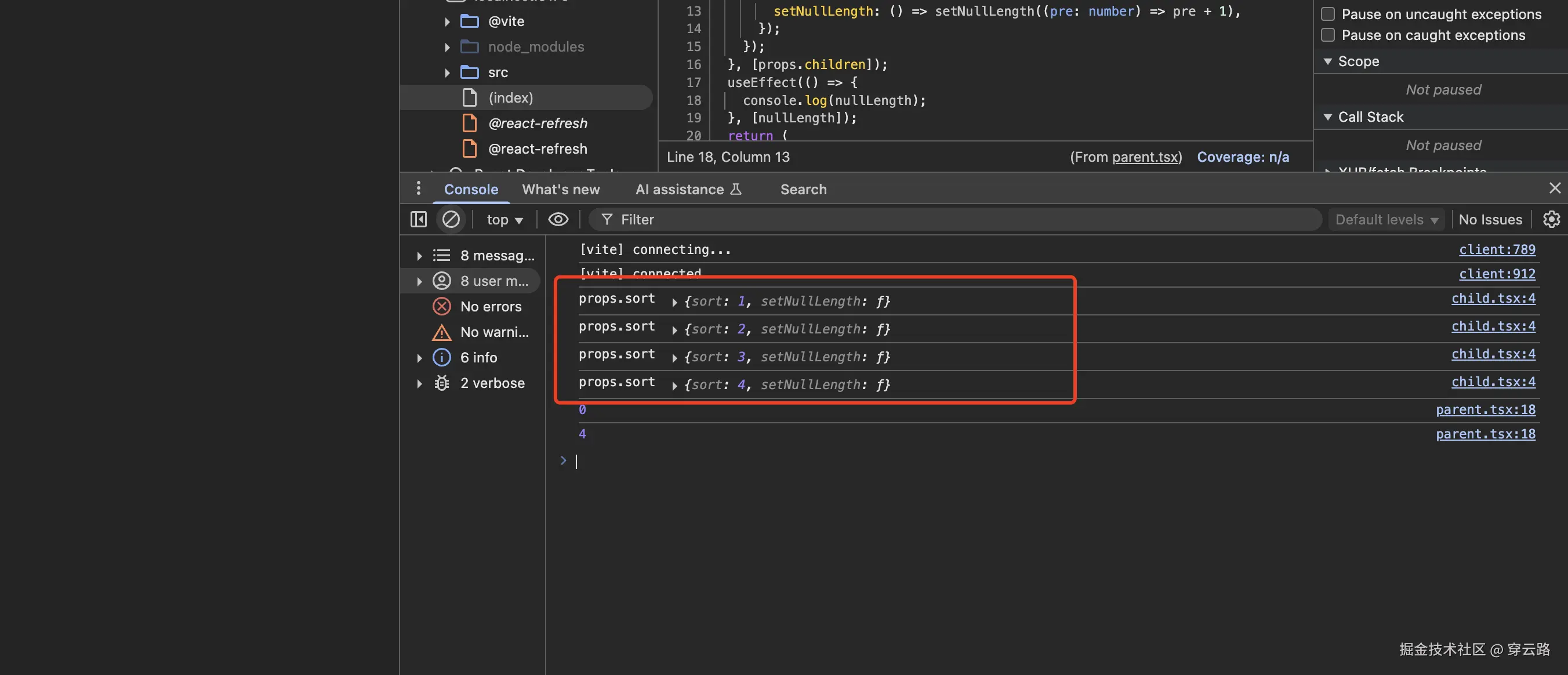Screen dimensions: 1568x675
Task: Click the console Filter input field
Action: (962, 220)
